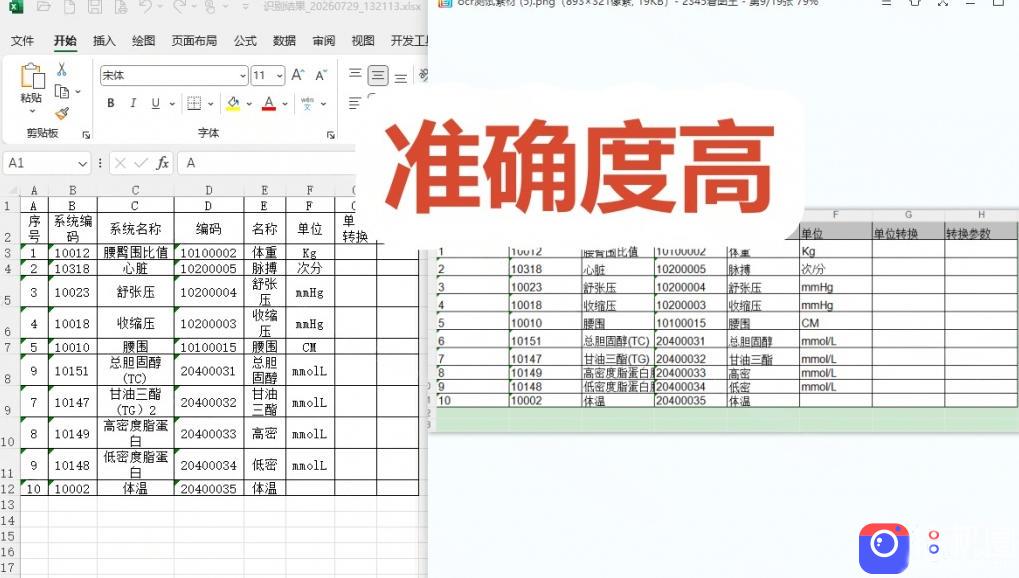
Task: Open the 宋体 font name dropdown
Action: point(243,75)
